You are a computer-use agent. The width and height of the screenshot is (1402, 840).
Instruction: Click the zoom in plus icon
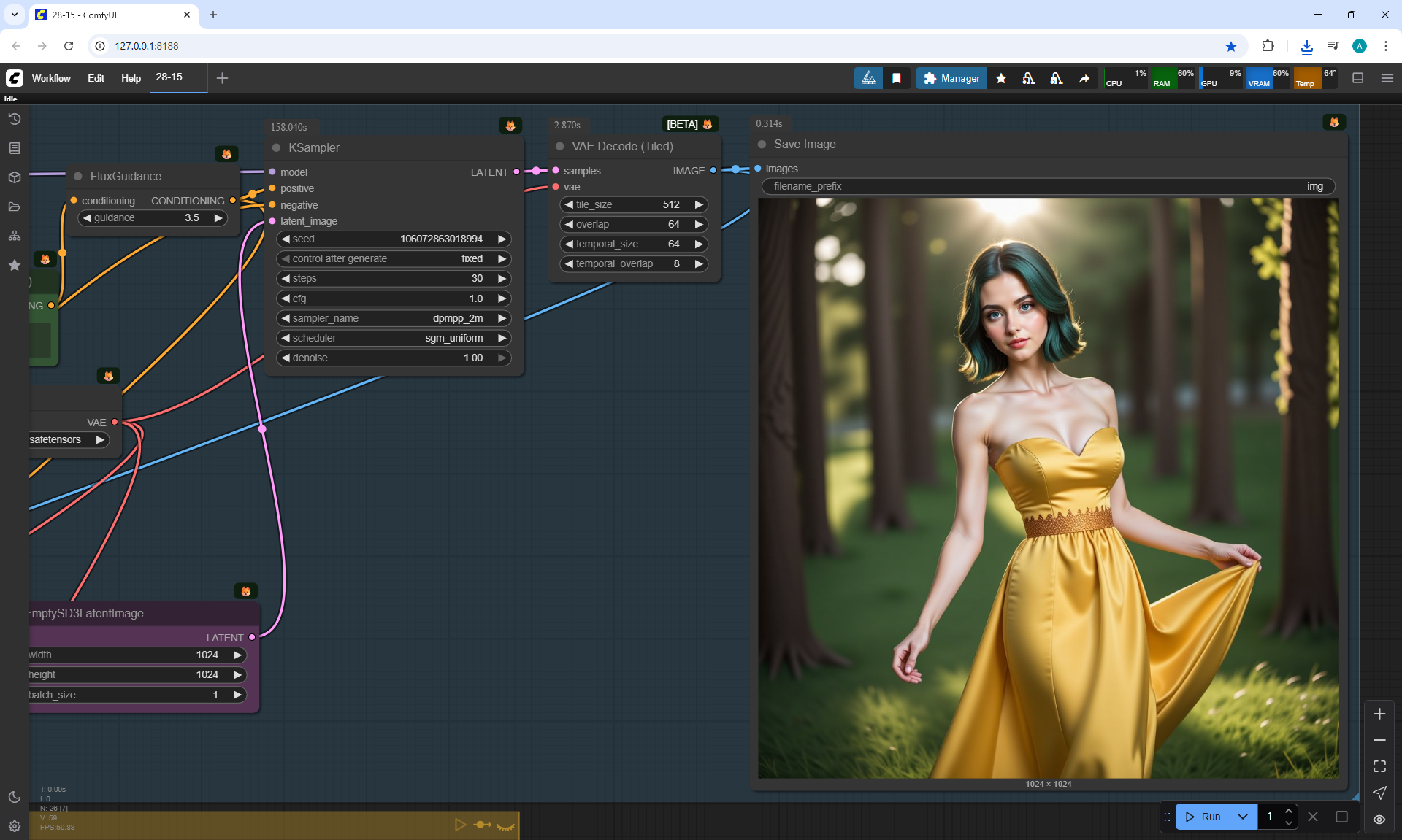[1379, 714]
